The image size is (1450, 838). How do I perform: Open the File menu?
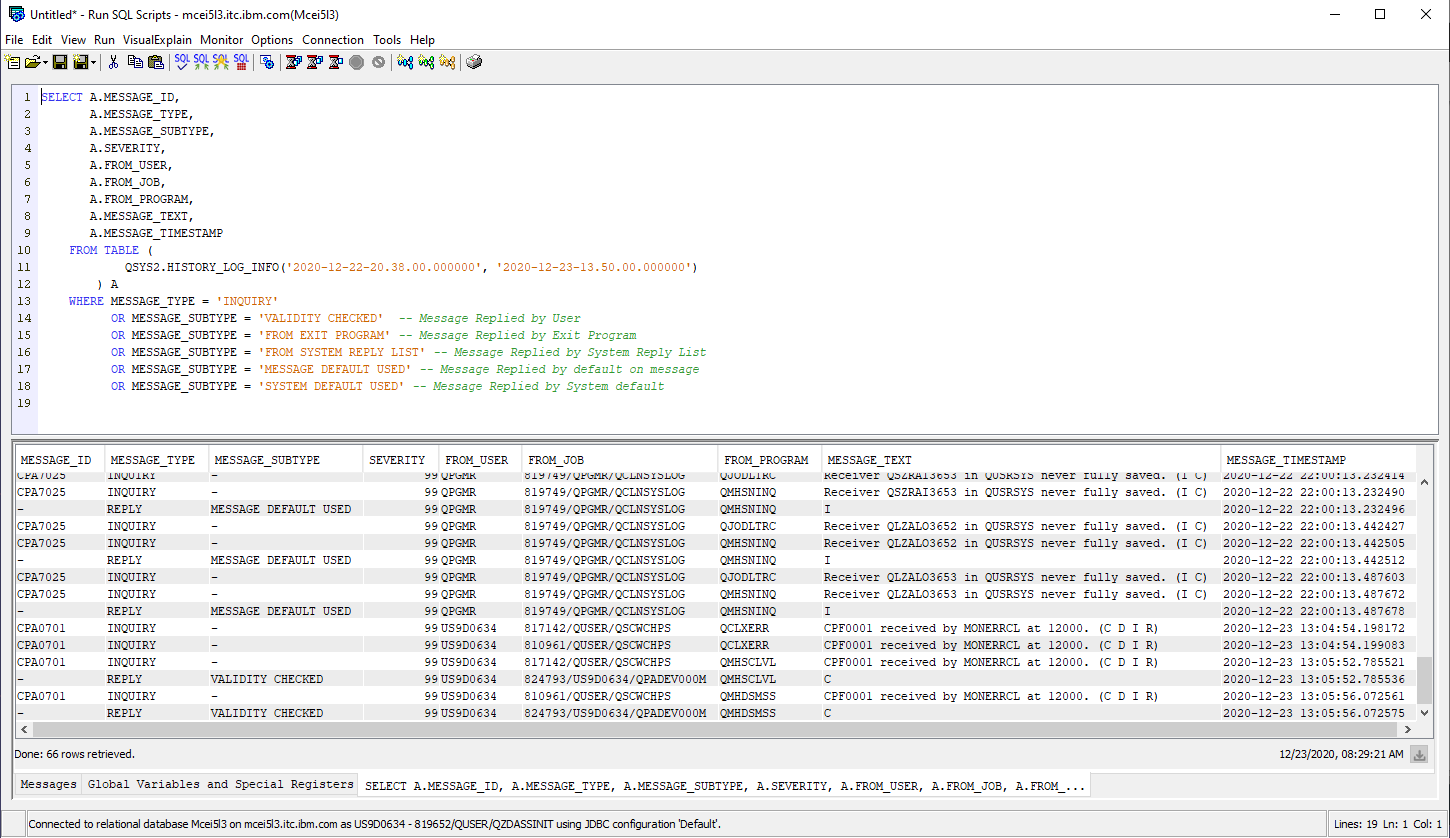(14, 40)
